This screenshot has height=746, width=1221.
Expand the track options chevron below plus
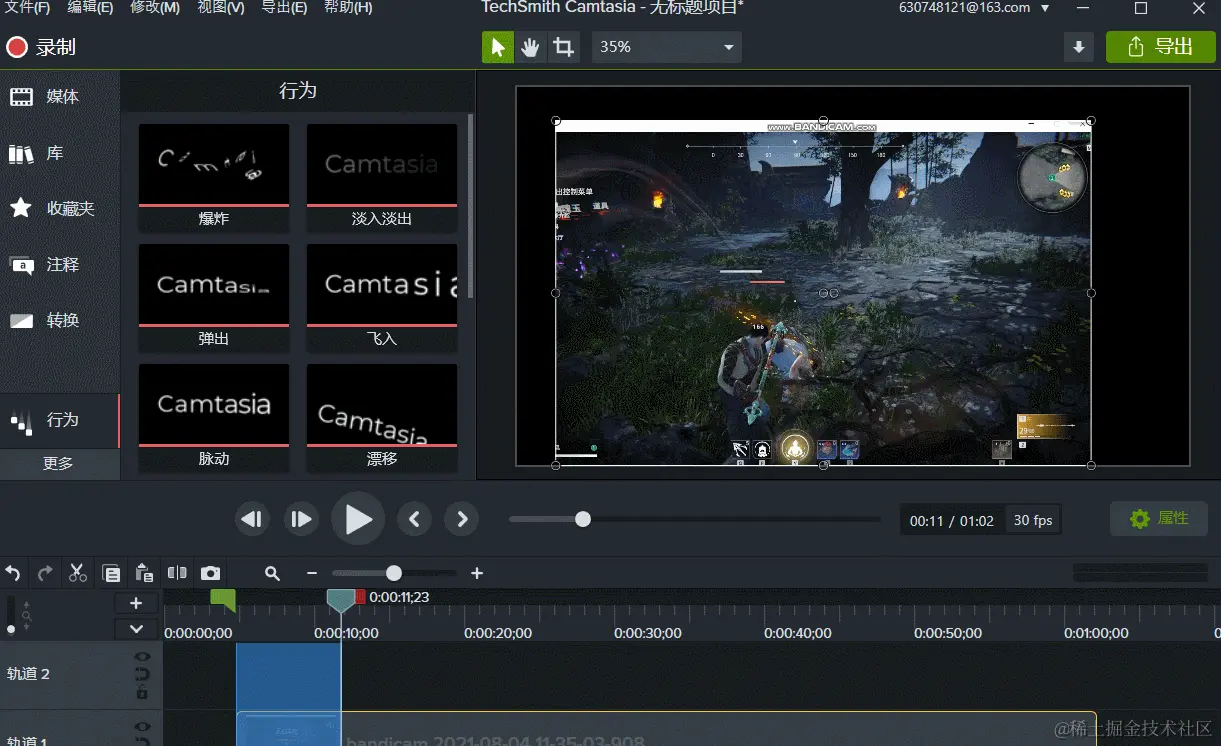tap(136, 629)
